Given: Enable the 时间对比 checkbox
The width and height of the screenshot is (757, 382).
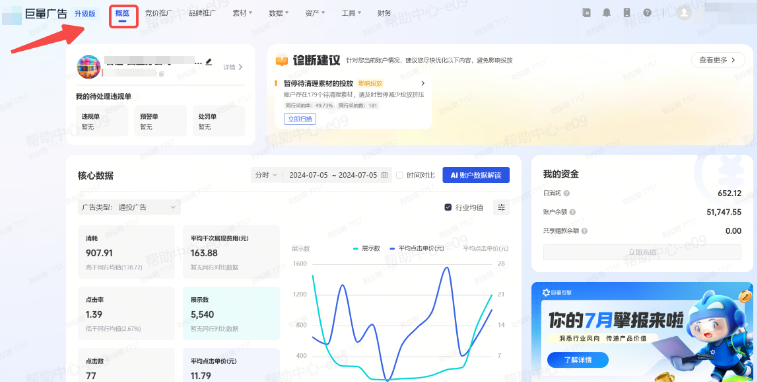Looking at the screenshot, I should 399,175.
